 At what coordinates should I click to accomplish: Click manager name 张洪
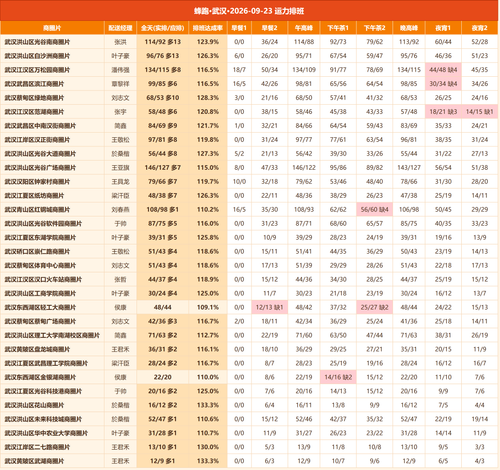click(120, 42)
